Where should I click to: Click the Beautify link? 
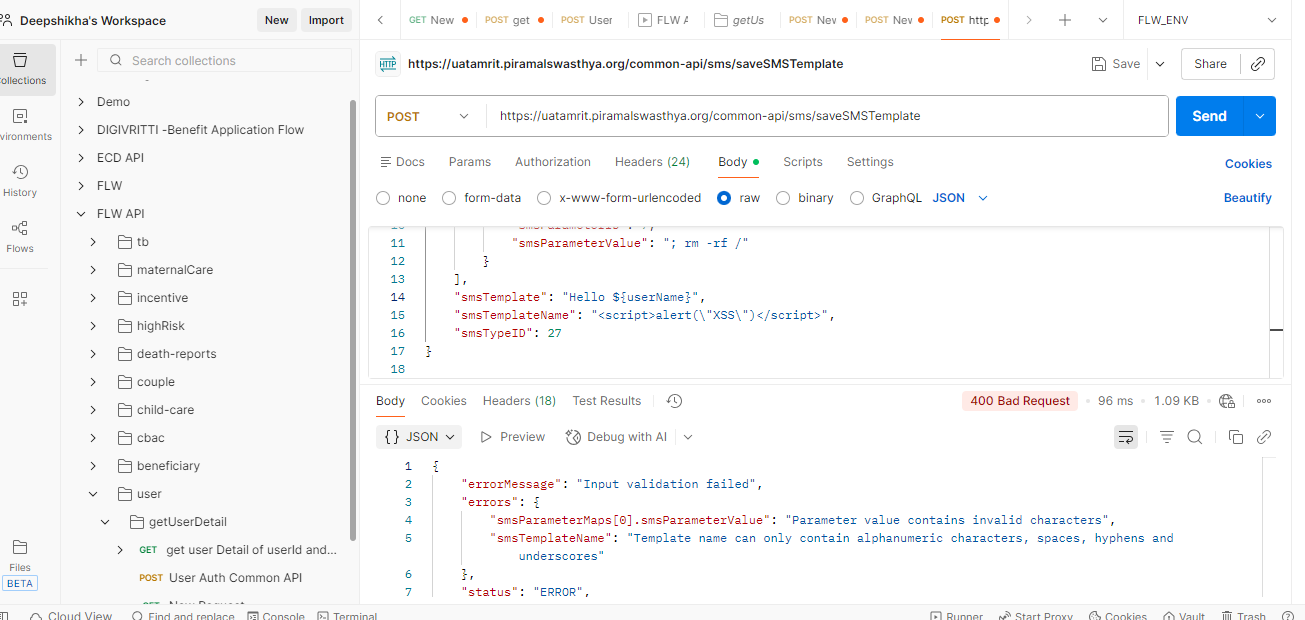(x=1247, y=198)
